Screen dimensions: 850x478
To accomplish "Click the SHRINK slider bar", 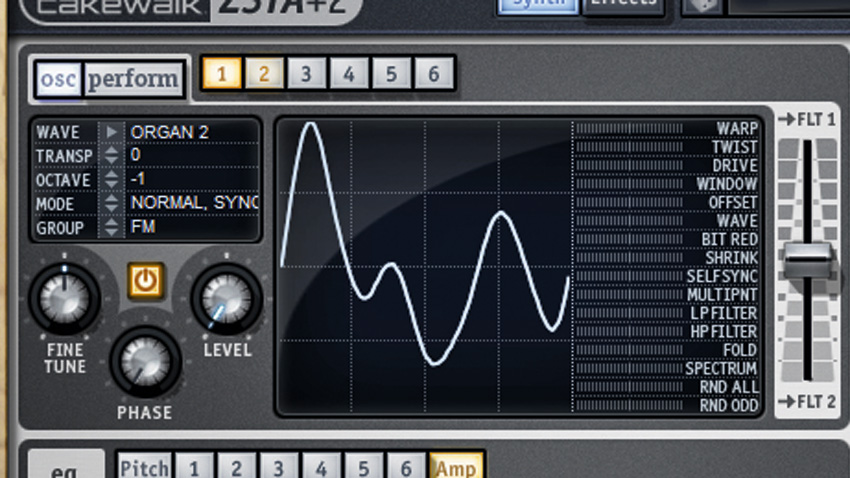I will point(629,257).
